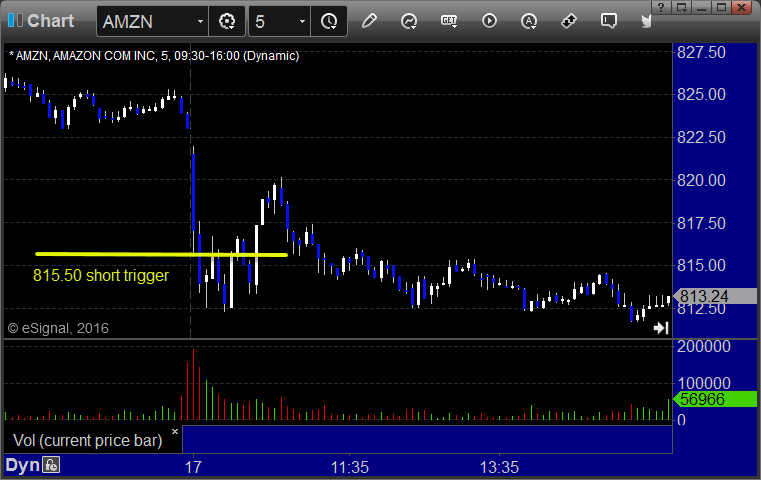Click the 825.00 price axis label
This screenshot has height=480, width=761.
[701, 94]
